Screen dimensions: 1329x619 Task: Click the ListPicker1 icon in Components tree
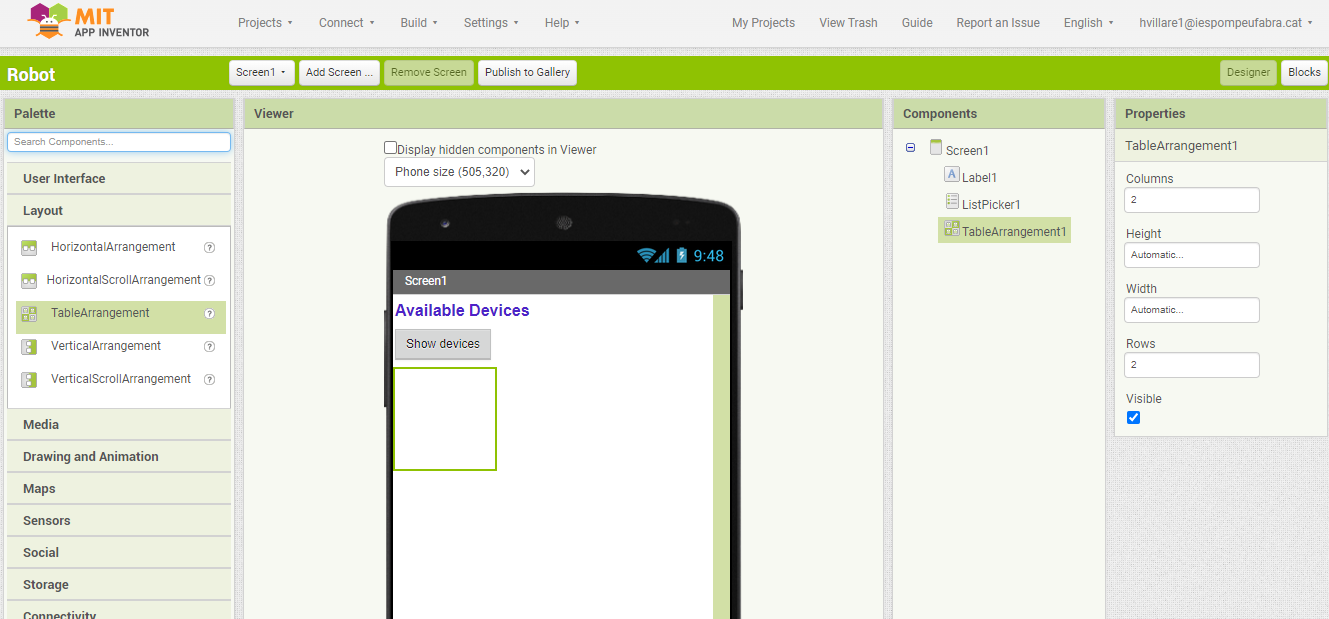pyautogui.click(x=952, y=202)
